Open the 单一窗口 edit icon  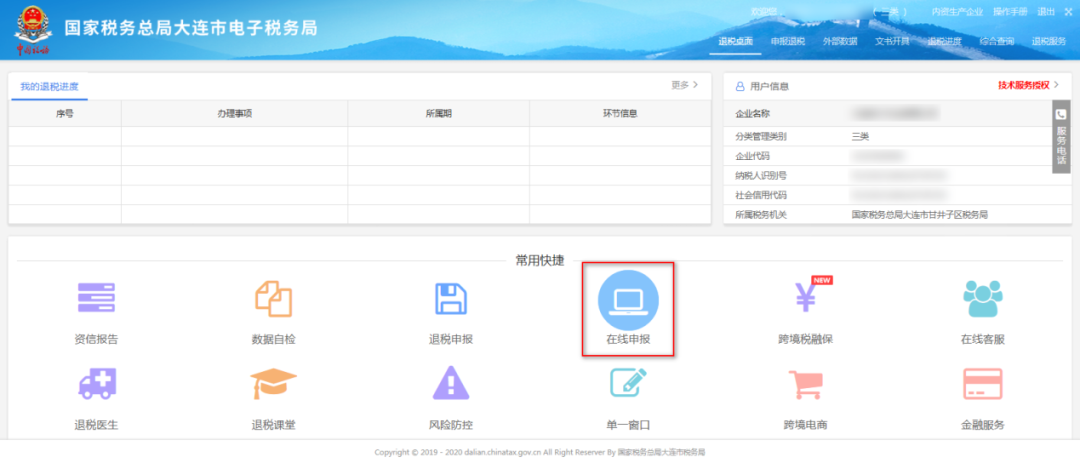628,383
